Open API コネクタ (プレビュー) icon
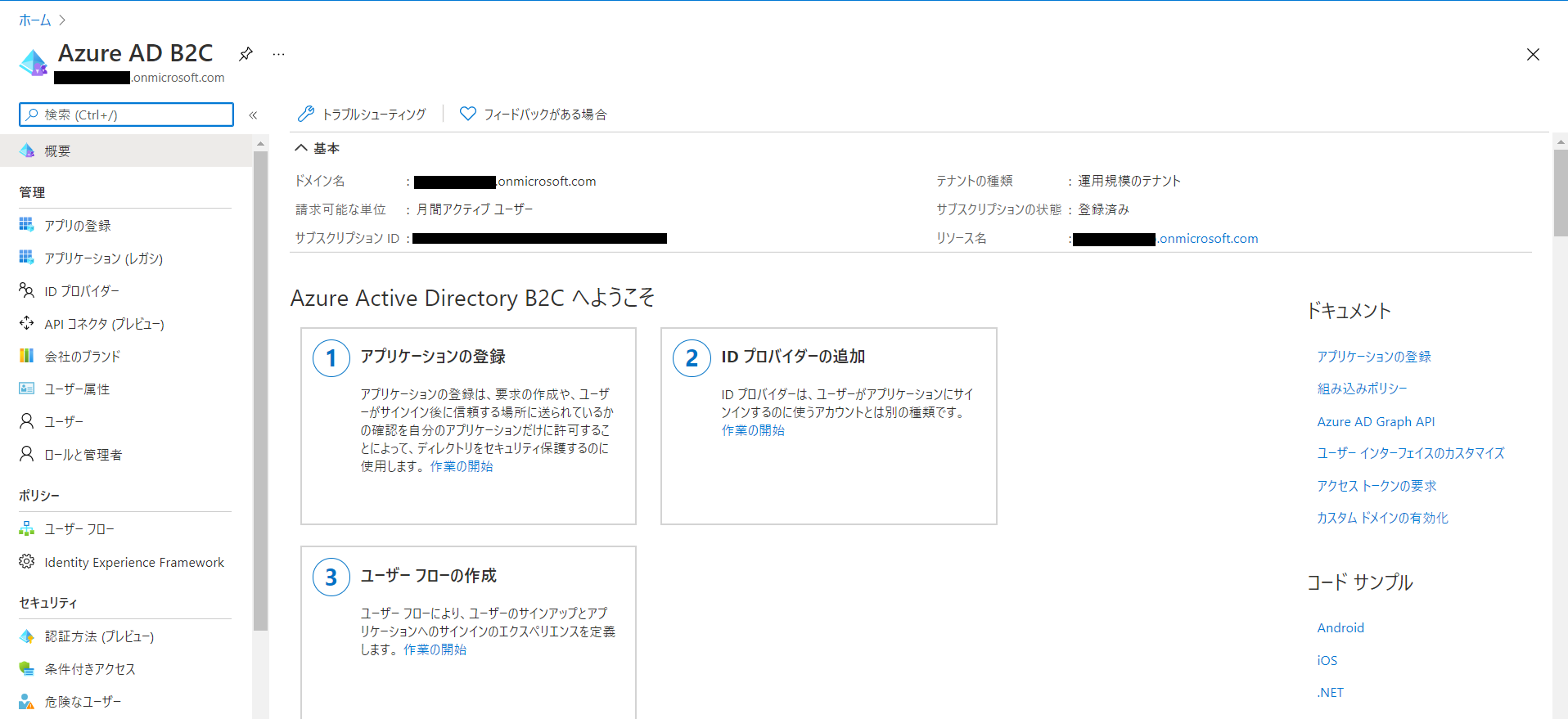Screen dimensions: 1568x719 coord(27,323)
